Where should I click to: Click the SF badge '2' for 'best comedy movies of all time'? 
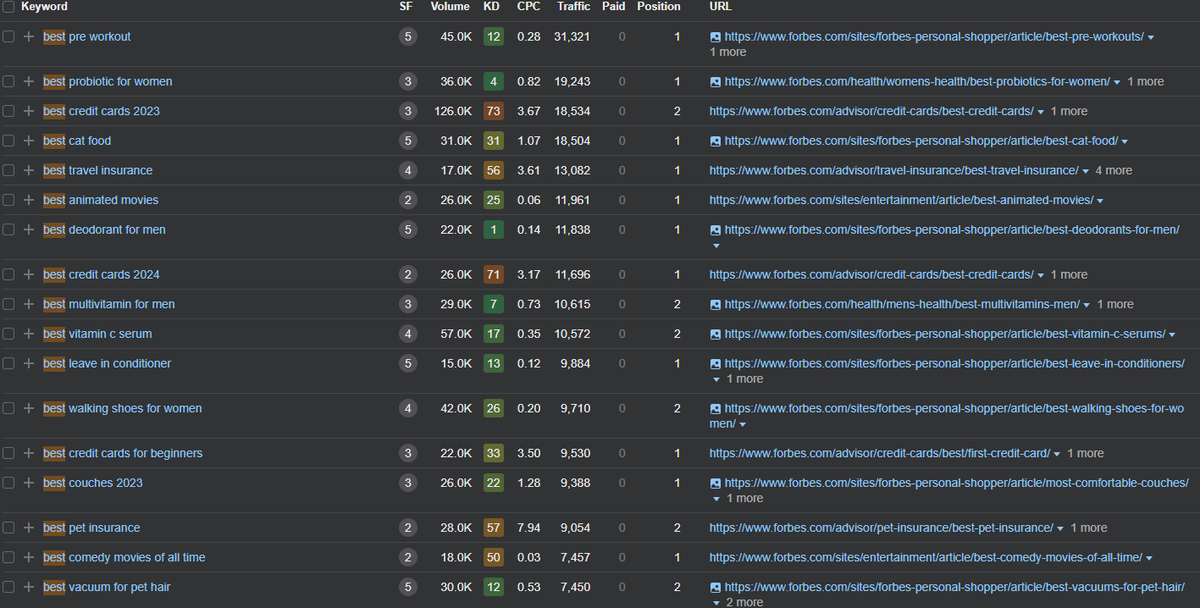407,557
